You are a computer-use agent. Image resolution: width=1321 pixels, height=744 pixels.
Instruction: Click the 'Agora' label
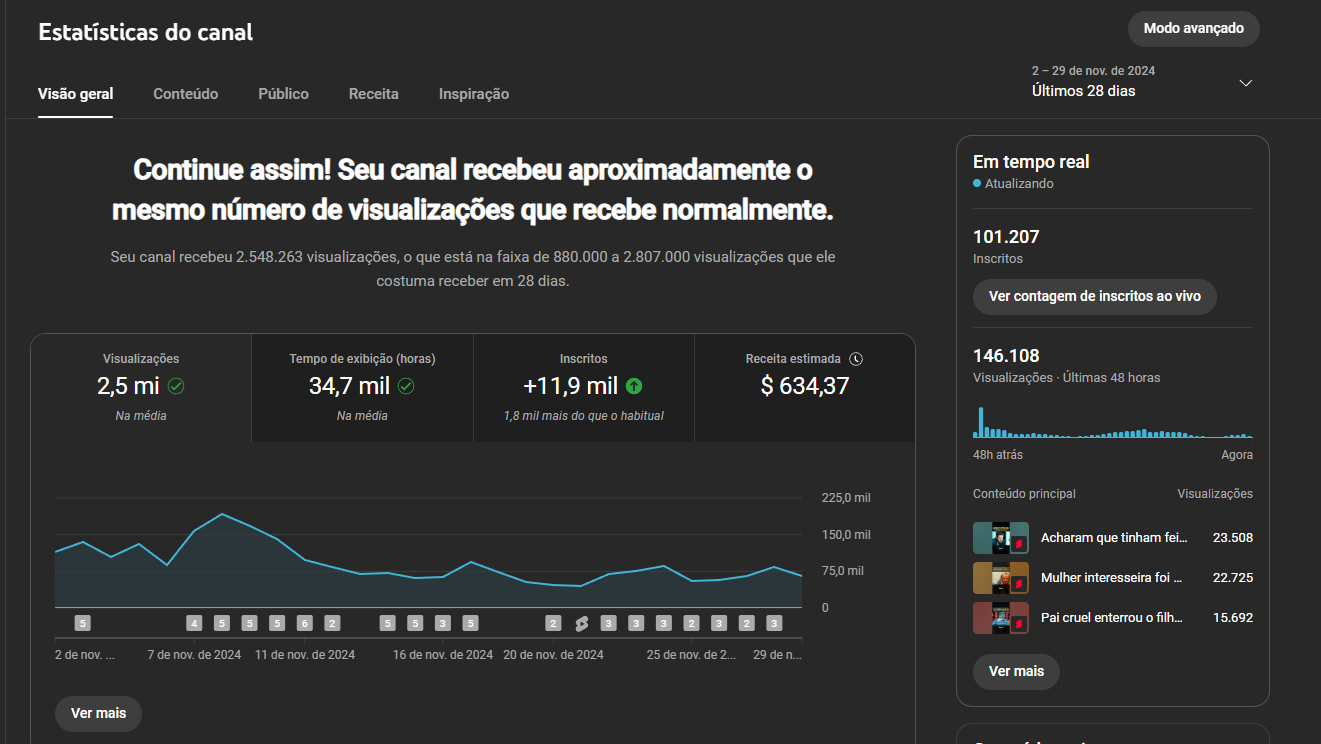coord(1237,455)
